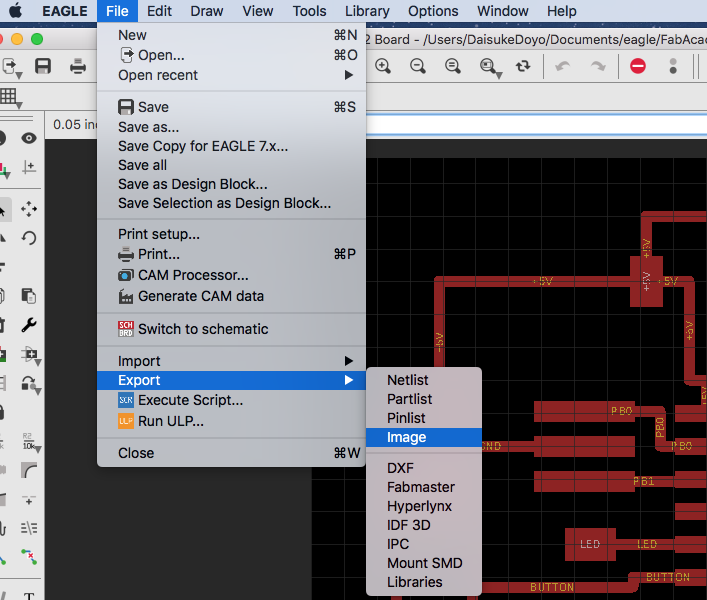Viewport: 707px width, 600px height.
Task: Click the Go traffic-light dots icon
Action: [x=673, y=66]
